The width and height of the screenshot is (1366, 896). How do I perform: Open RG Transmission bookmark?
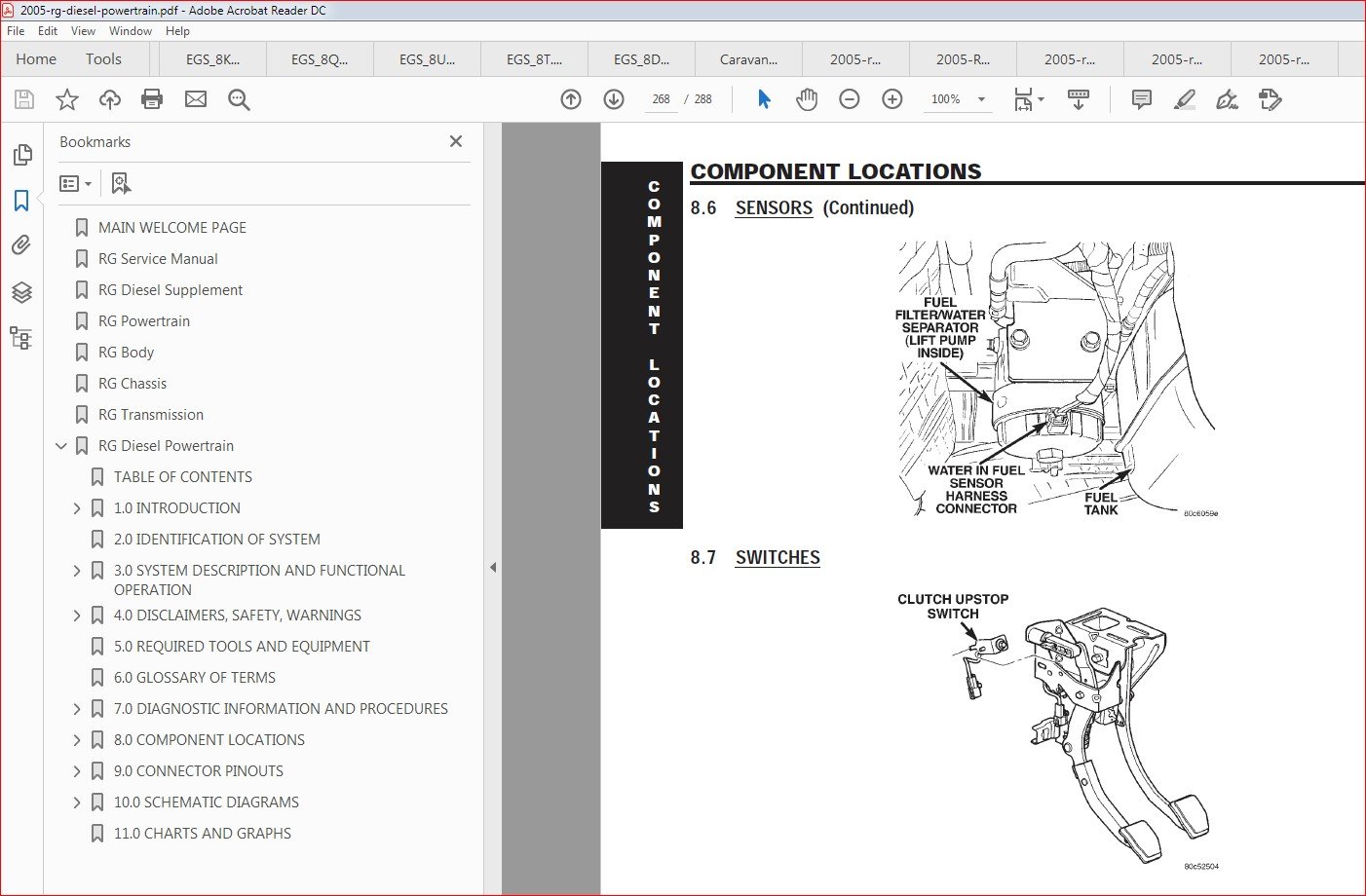coord(151,415)
